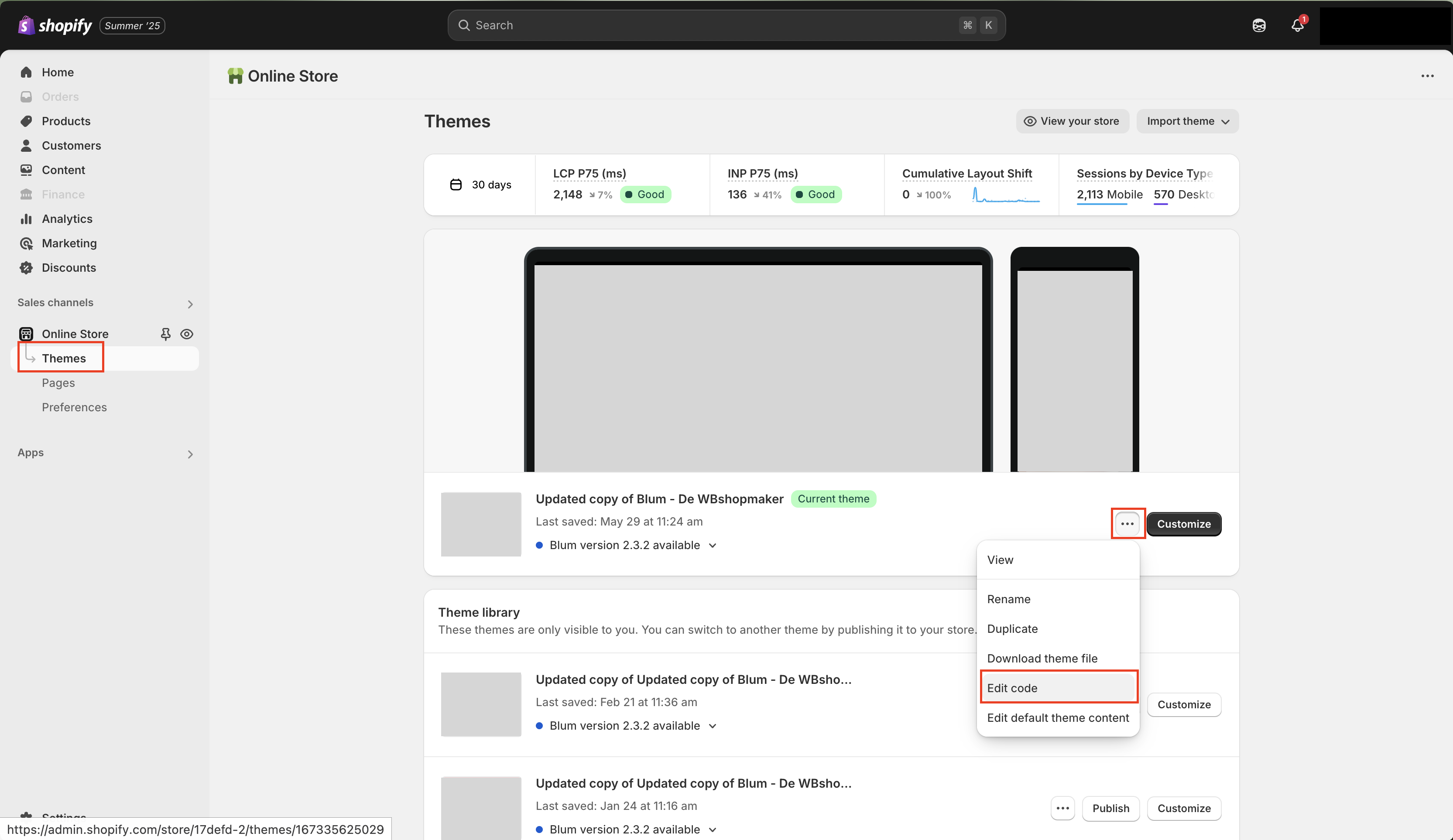1453x840 pixels.
Task: Change the 30 days date range
Action: point(480,184)
